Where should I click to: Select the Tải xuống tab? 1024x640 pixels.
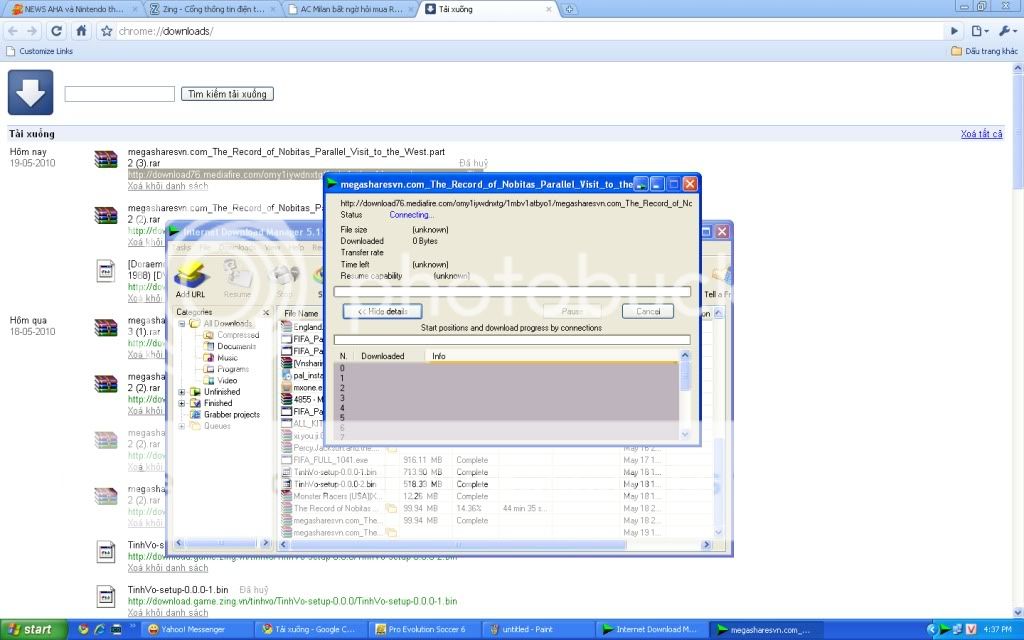pyautogui.click(x=488, y=9)
